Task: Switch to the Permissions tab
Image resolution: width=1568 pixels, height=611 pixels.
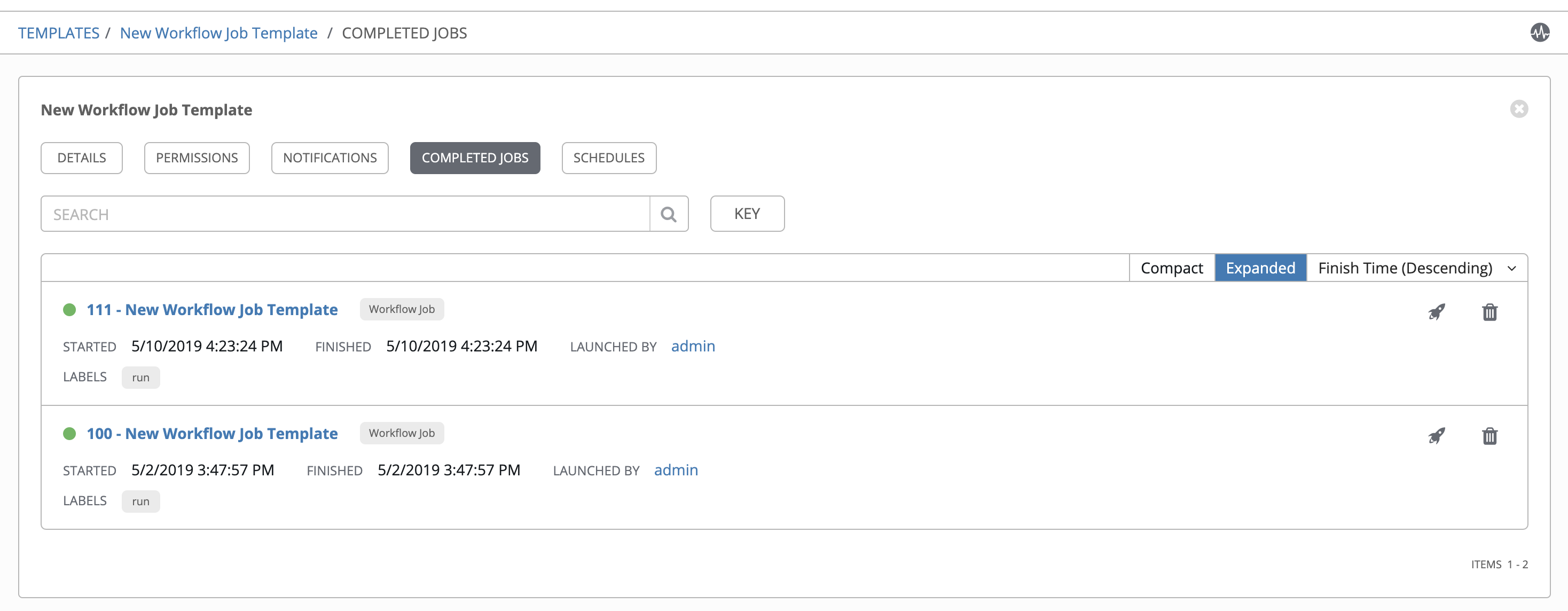Action: tap(197, 158)
